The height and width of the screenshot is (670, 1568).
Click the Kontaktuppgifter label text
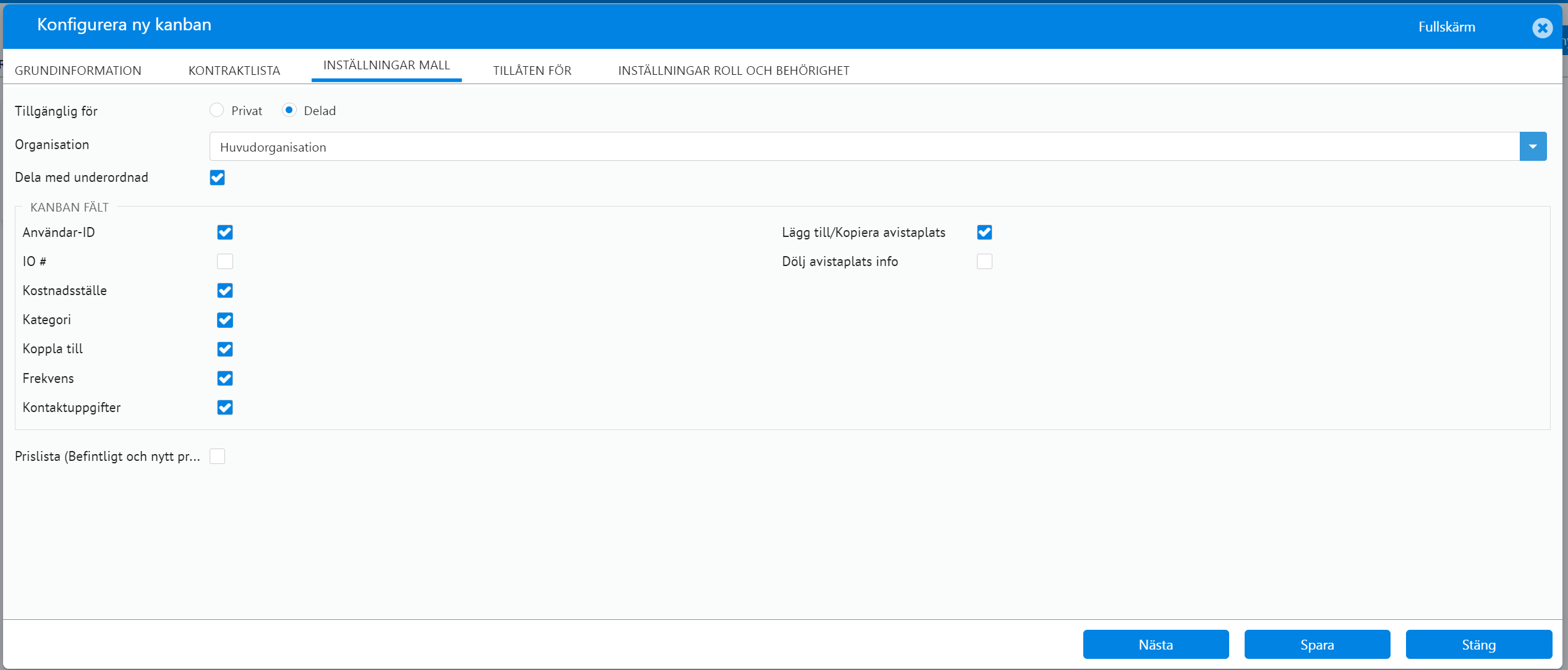coord(72,408)
